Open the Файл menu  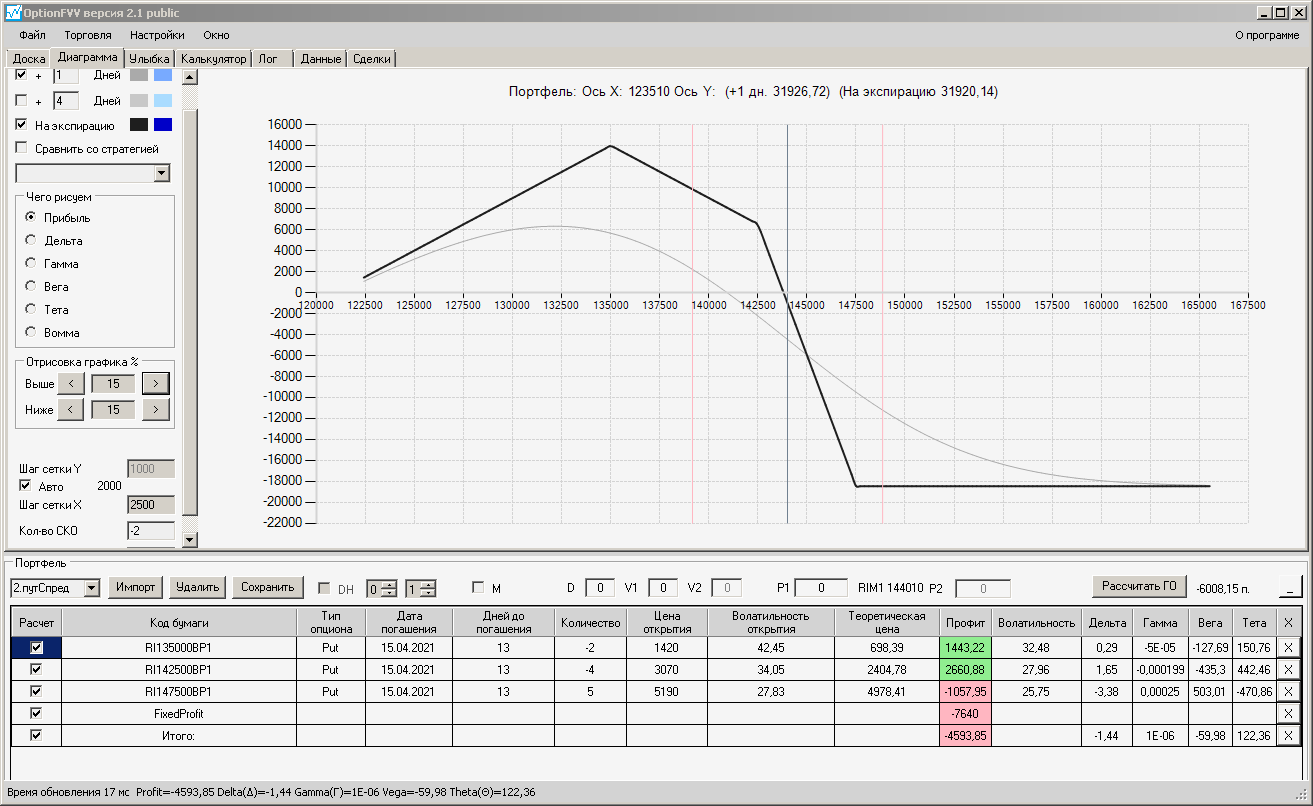[x=32, y=35]
